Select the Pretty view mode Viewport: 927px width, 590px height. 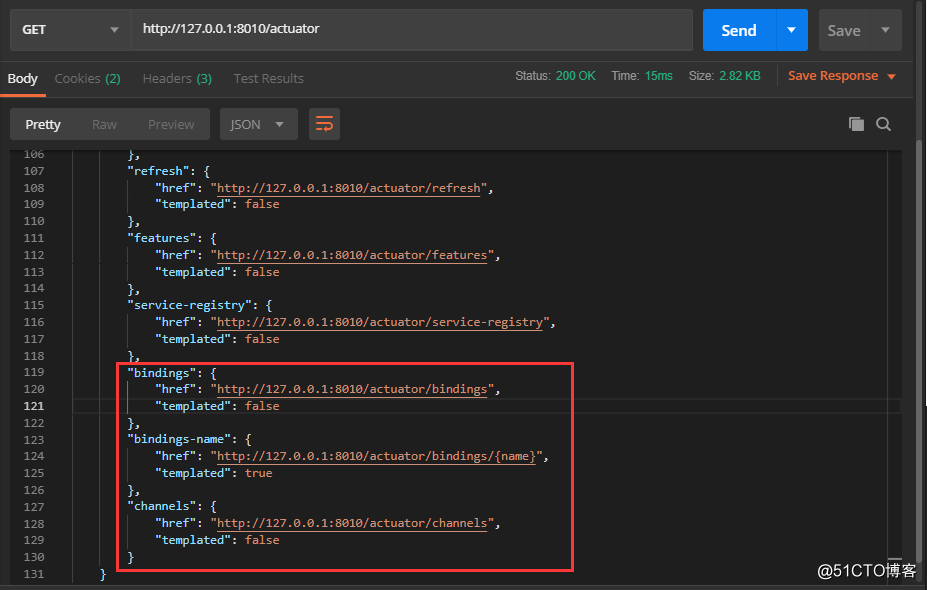[x=43, y=124]
